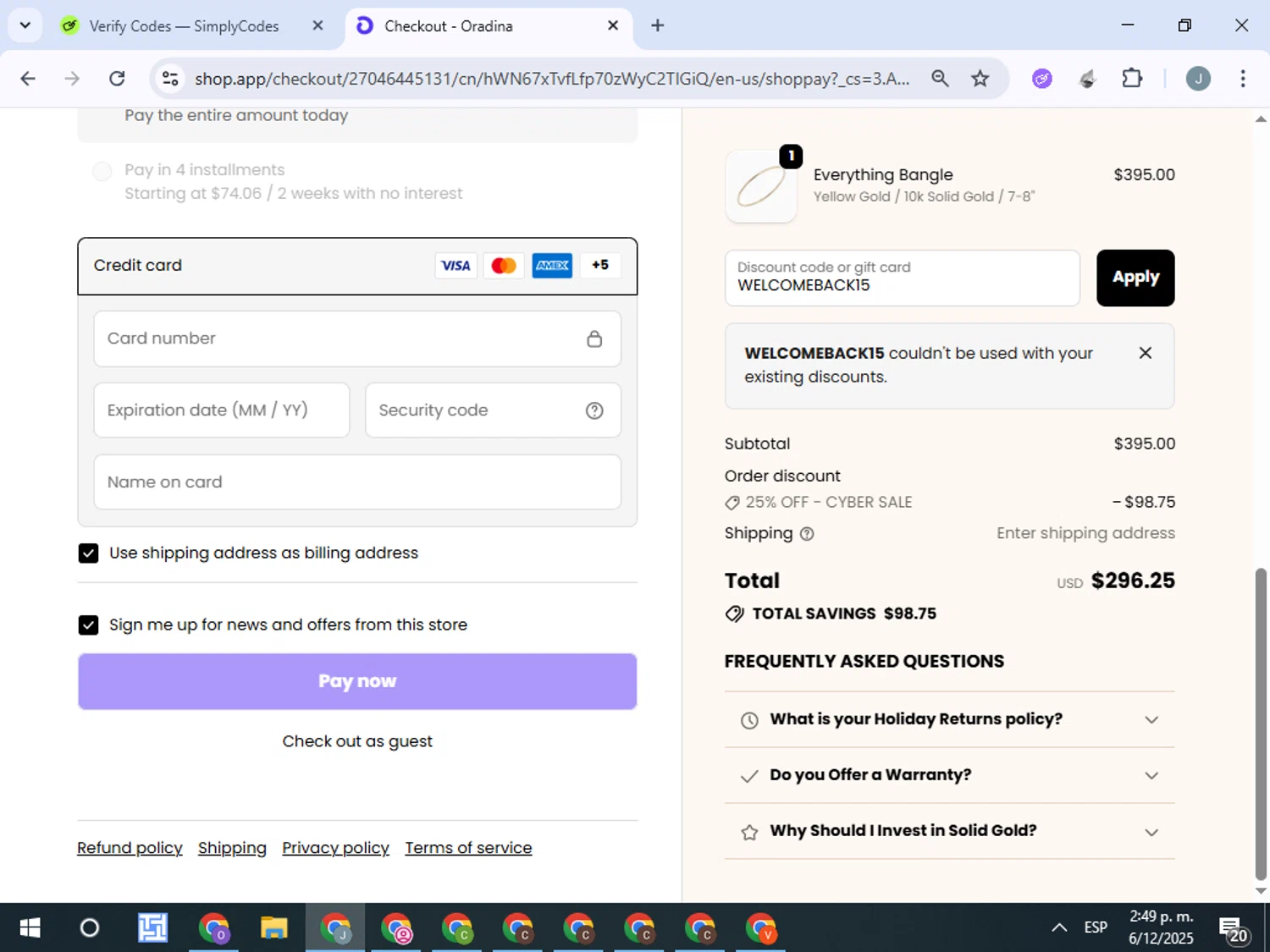Click the Everything Bangle product thumbnail
The image size is (1270, 952).
click(761, 186)
